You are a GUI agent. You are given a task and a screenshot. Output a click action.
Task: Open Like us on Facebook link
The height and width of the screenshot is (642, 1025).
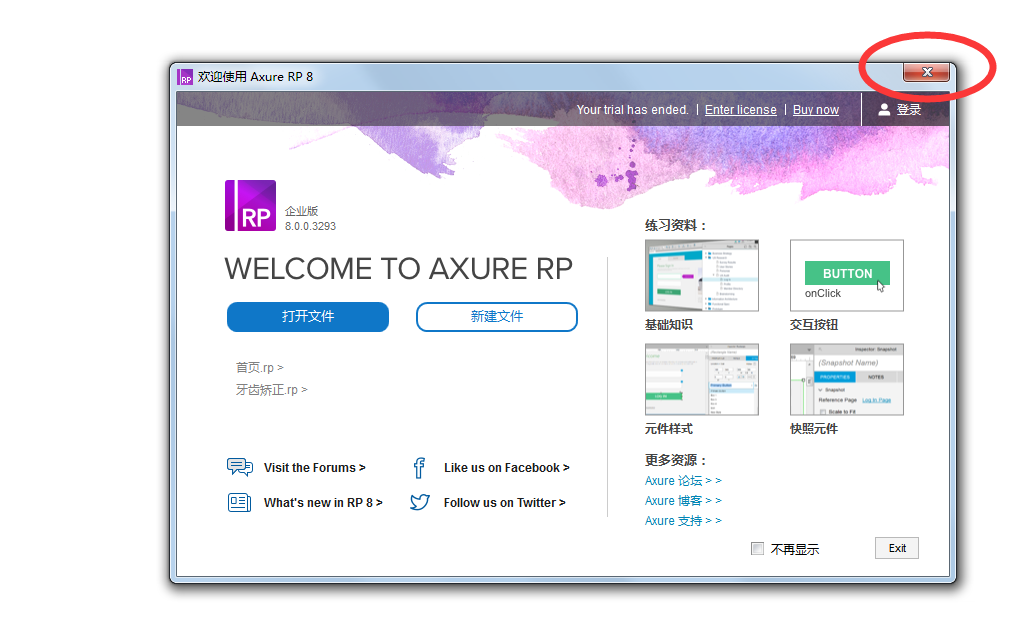click(507, 467)
